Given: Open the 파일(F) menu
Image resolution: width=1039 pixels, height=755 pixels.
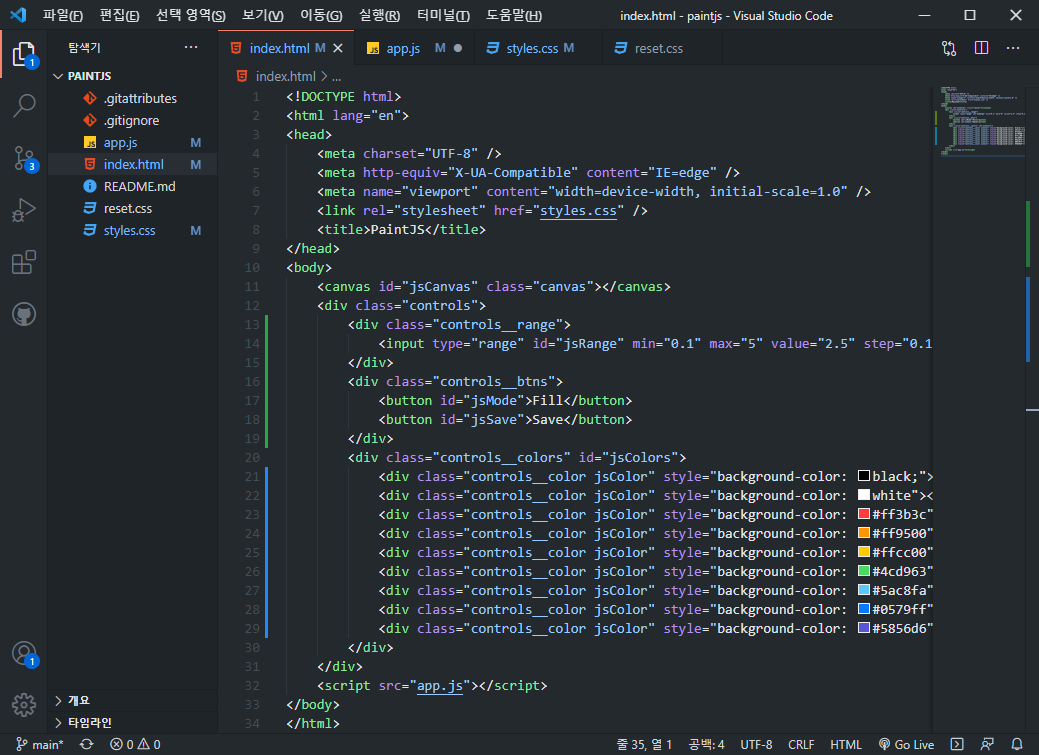Looking at the screenshot, I should pyautogui.click(x=63, y=15).
